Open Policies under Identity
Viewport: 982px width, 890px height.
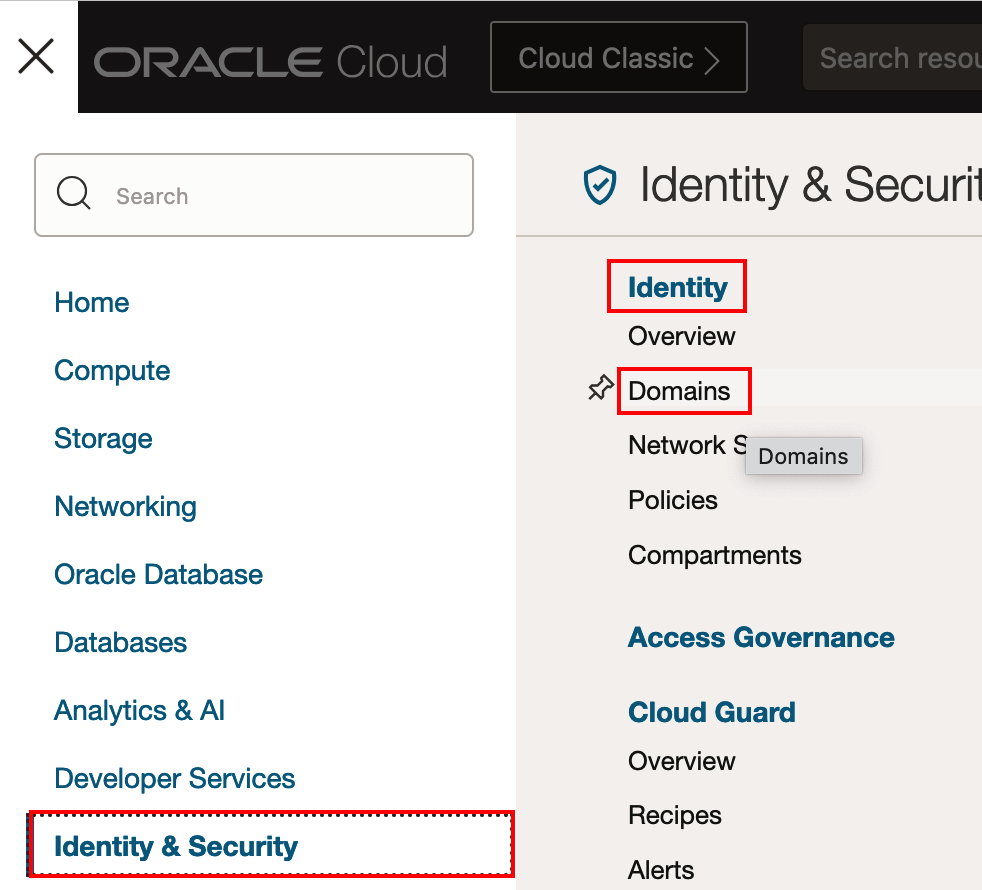[x=673, y=500]
